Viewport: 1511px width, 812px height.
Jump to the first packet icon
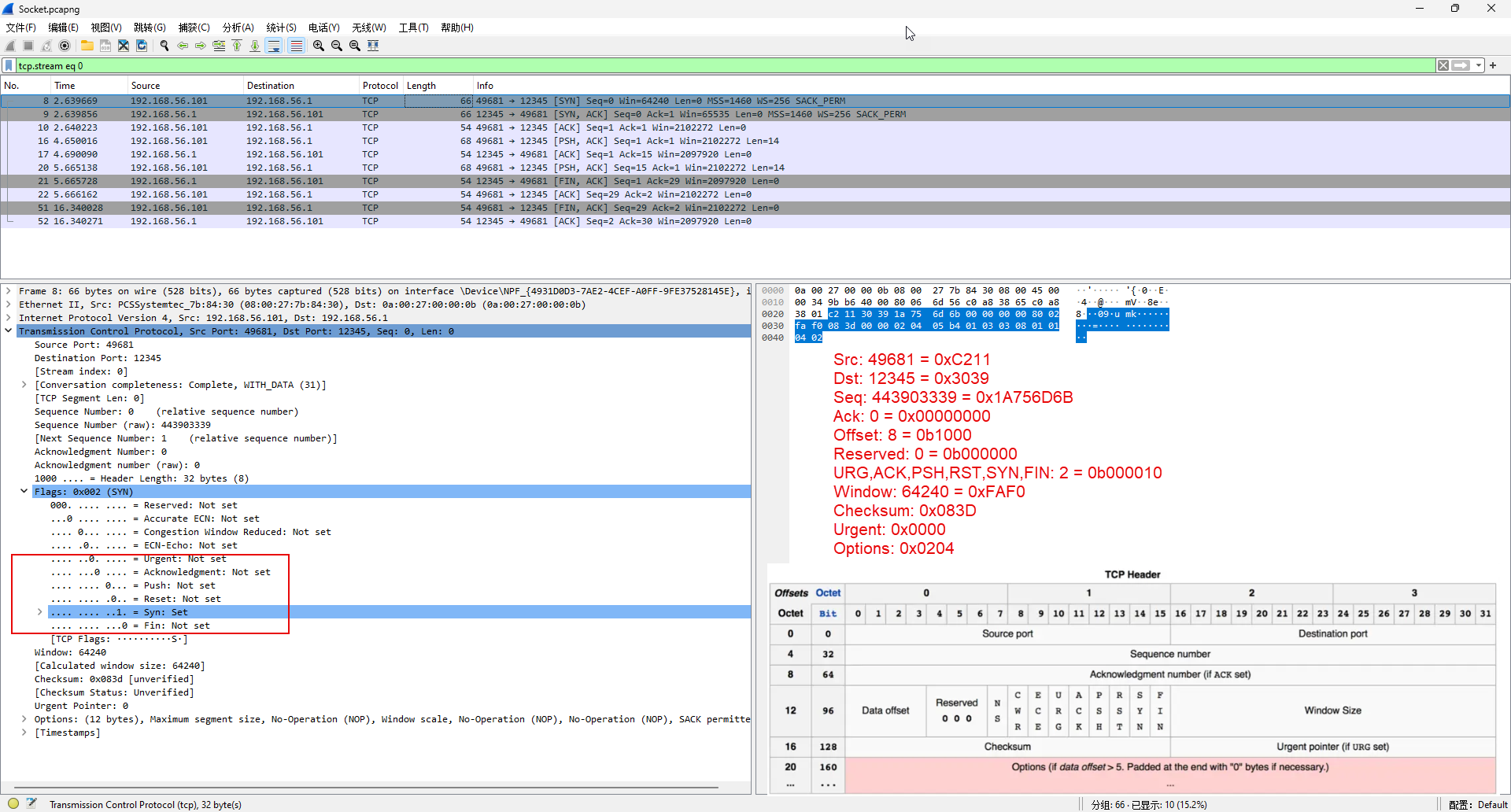click(237, 46)
